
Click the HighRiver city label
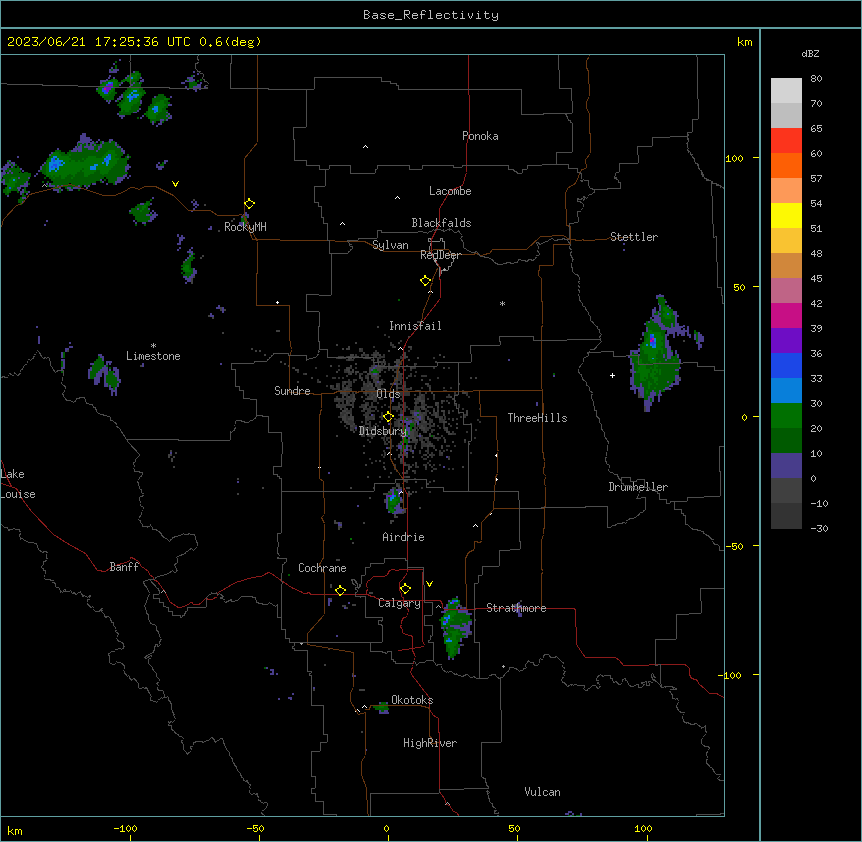(430, 743)
